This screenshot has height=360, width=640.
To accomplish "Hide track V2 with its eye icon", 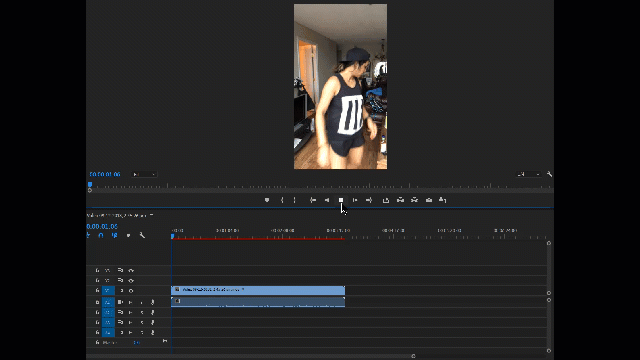I will tap(131, 281).
